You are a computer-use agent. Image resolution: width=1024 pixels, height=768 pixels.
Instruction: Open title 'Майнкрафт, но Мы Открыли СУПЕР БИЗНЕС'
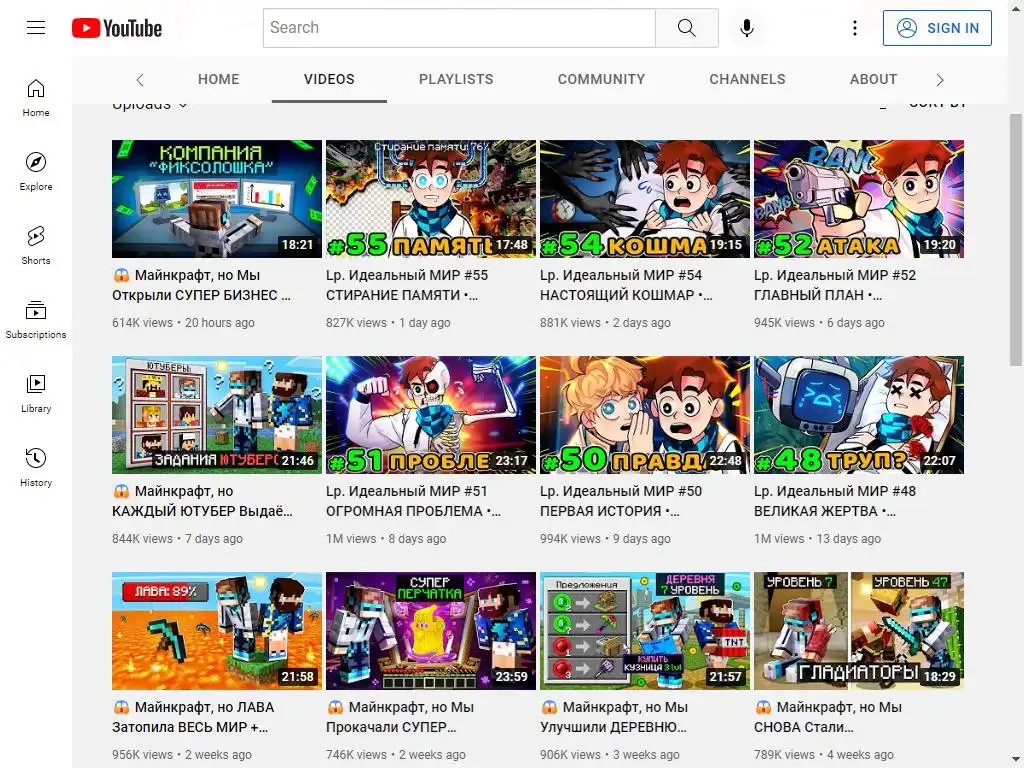pos(202,285)
